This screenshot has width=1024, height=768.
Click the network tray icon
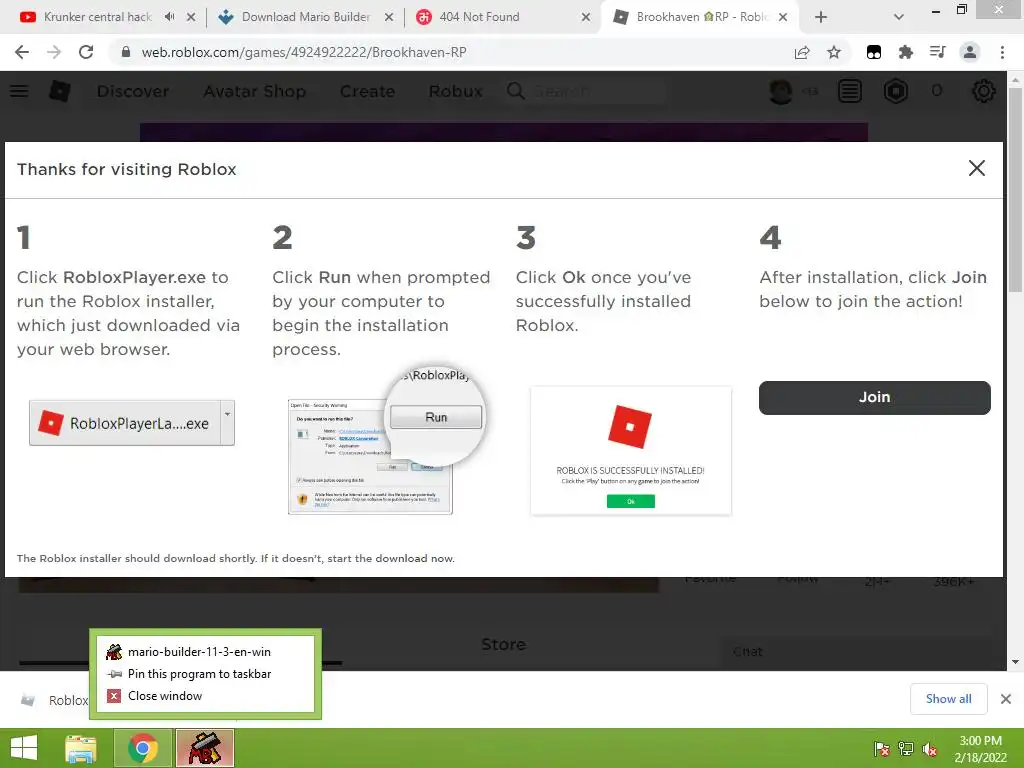906,749
